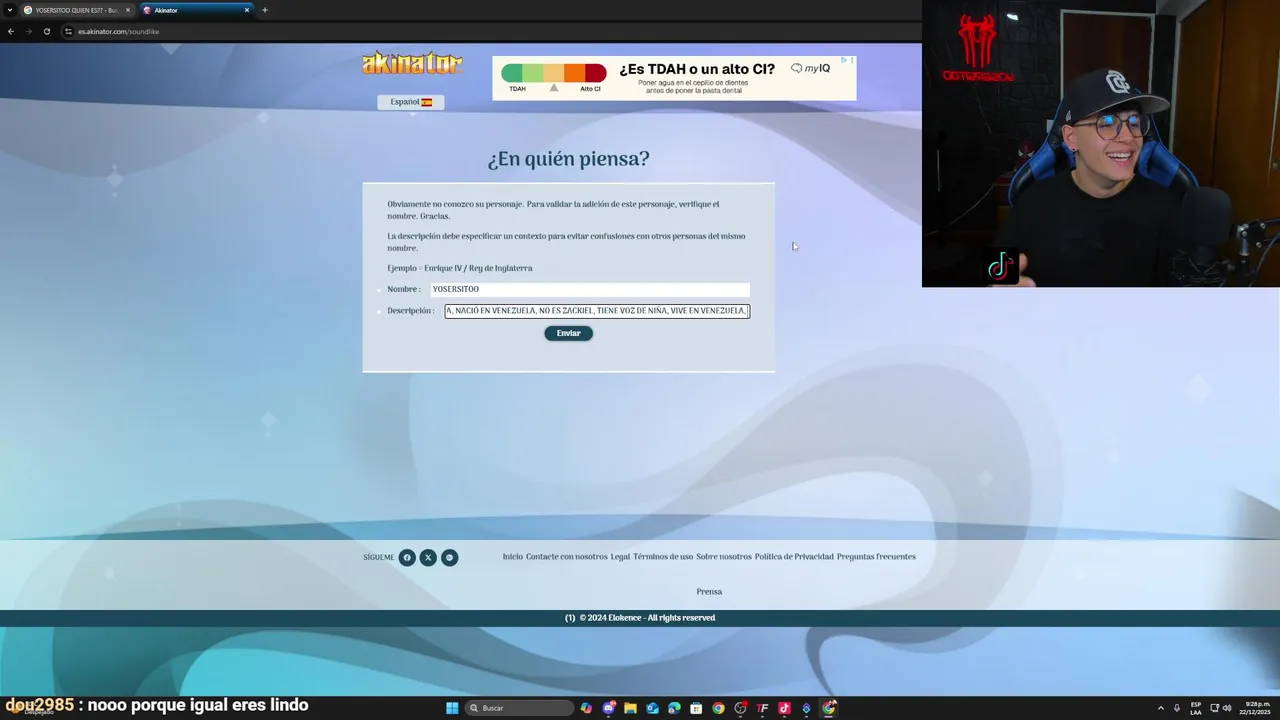Open Copilot from the taskbar
This screenshot has height=720, width=1280.
[586, 708]
